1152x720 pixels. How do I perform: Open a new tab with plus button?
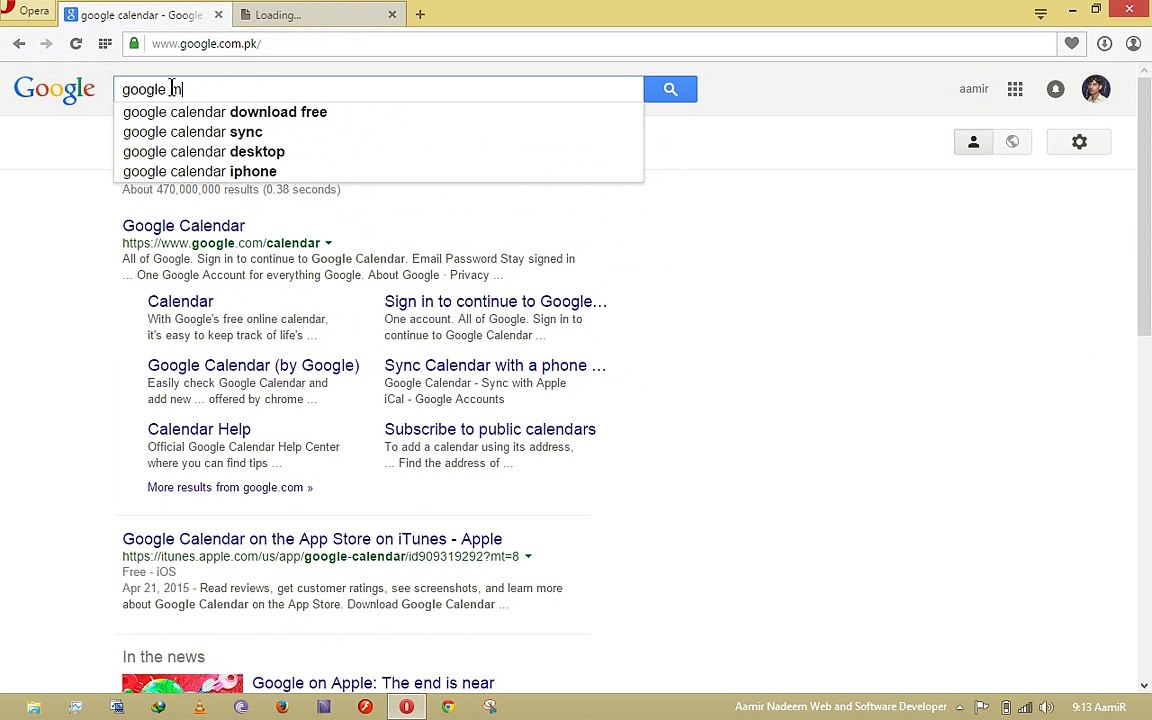coord(420,15)
